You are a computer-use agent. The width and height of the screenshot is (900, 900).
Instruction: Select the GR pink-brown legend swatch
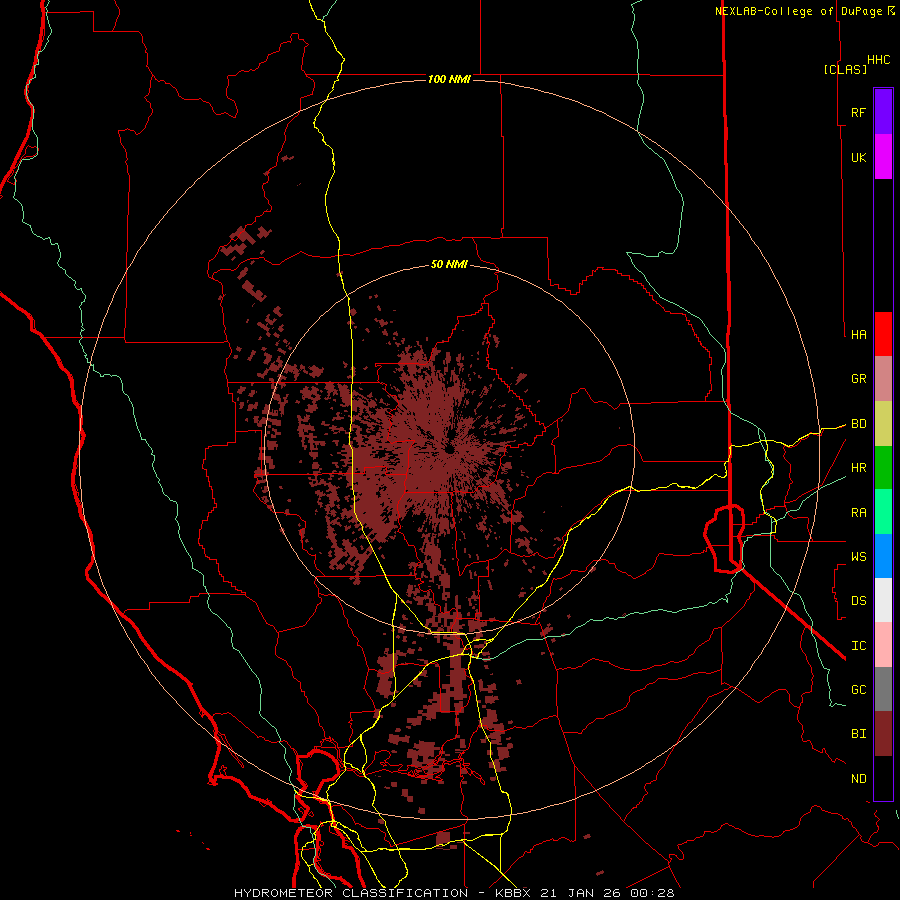tap(883, 379)
